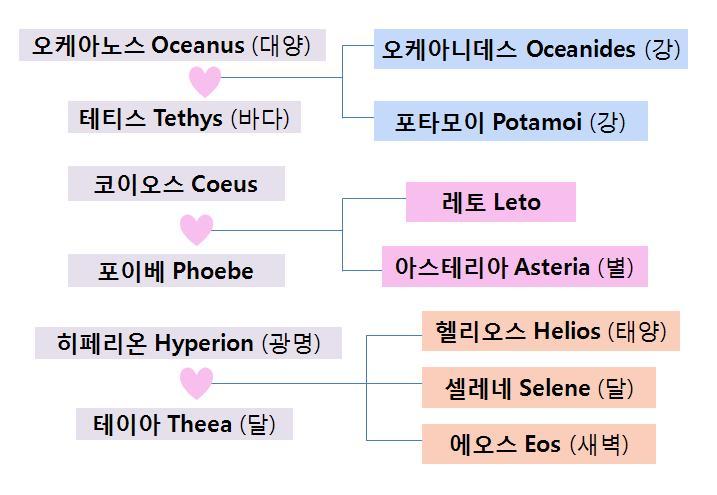The width and height of the screenshot is (717, 495).
Task: Click the heart between Hyperion and Theea
Action: [x=196, y=382]
